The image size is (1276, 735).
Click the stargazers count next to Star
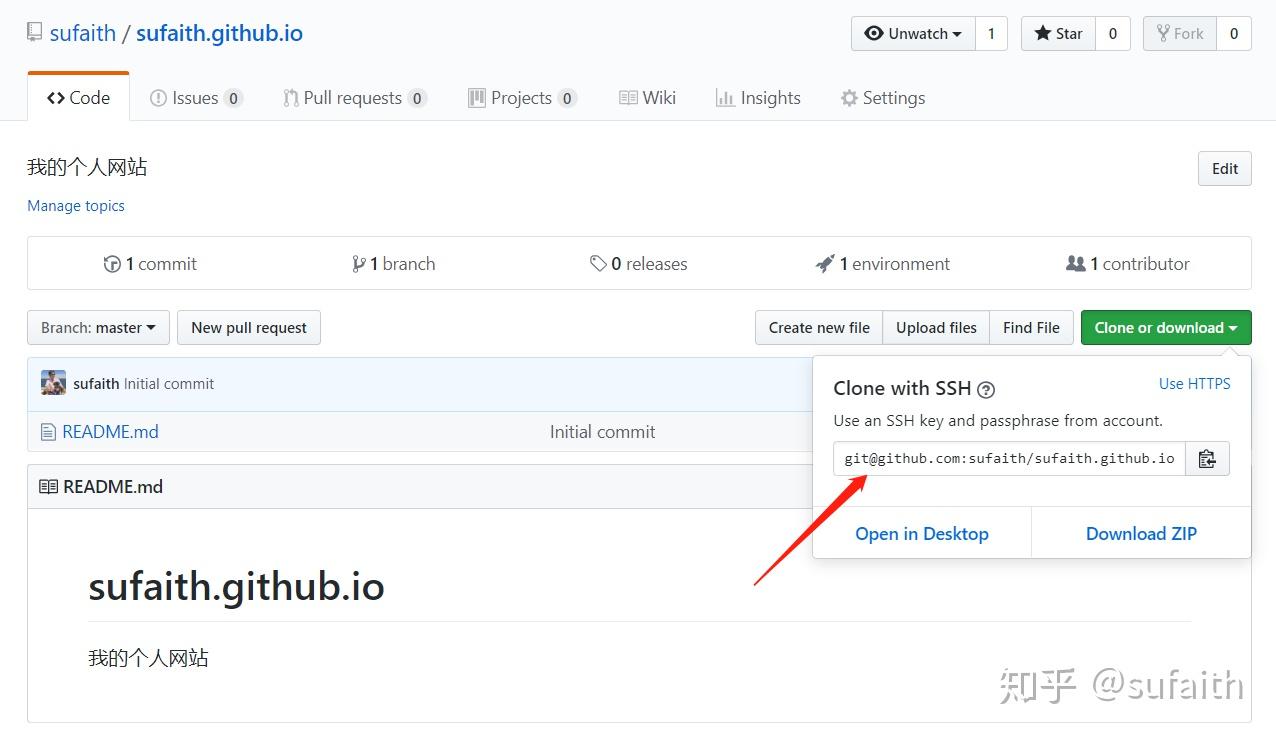pyautogui.click(x=1112, y=33)
